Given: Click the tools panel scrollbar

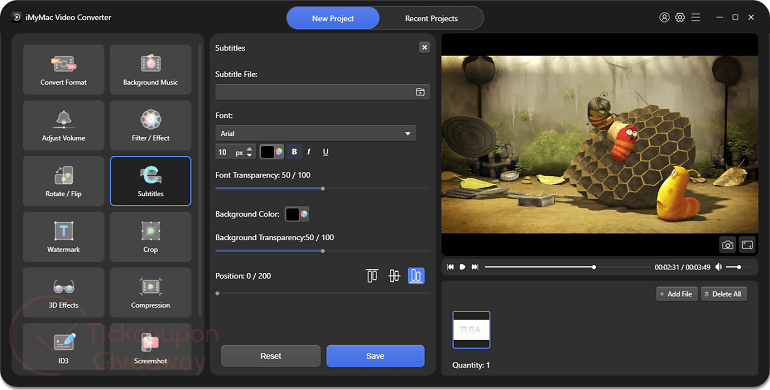Looking at the screenshot, I should click(200, 179).
